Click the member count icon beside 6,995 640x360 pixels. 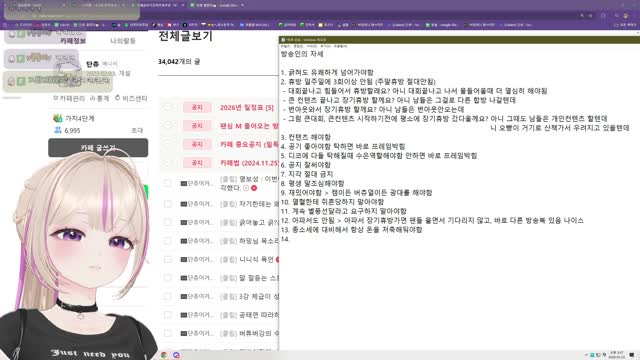[x=58, y=130]
